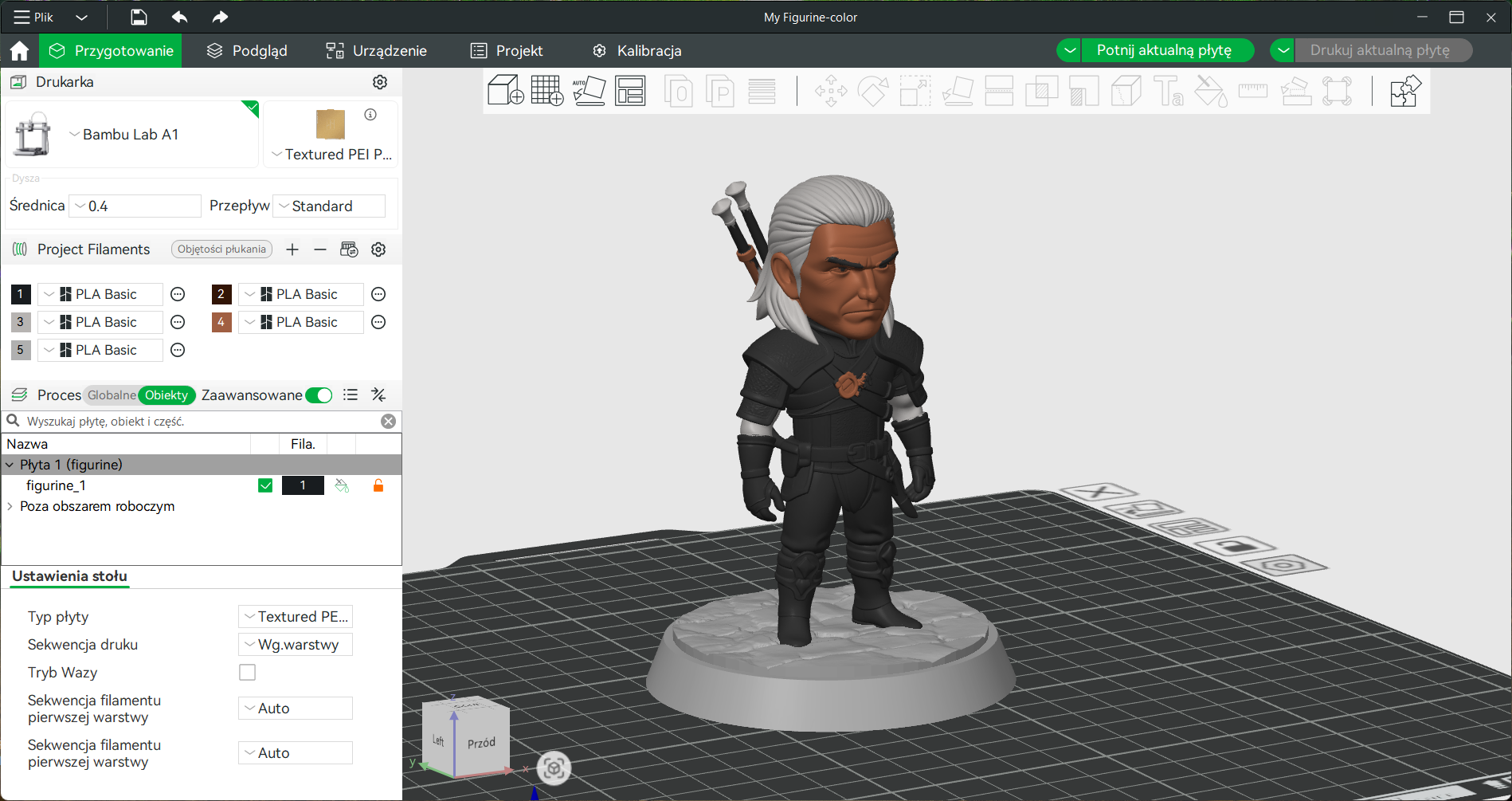Open the Assembly view puzzle icon
Viewport: 1512px width, 801px height.
(x=1405, y=91)
